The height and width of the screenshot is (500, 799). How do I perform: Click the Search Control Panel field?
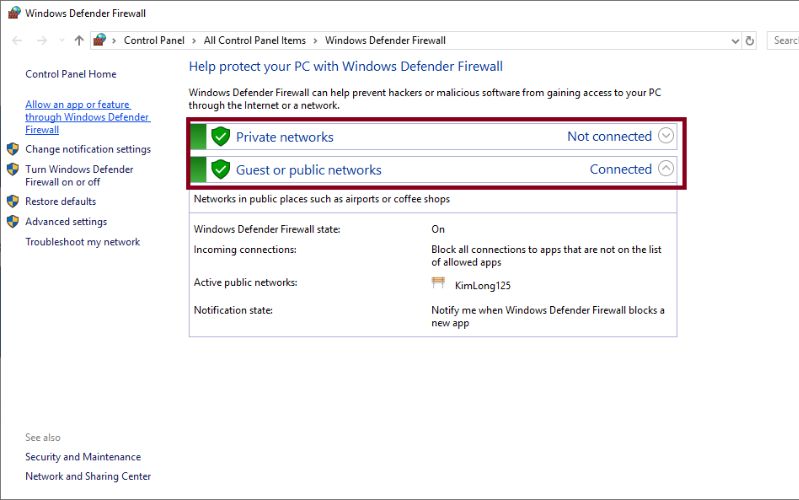pos(783,40)
